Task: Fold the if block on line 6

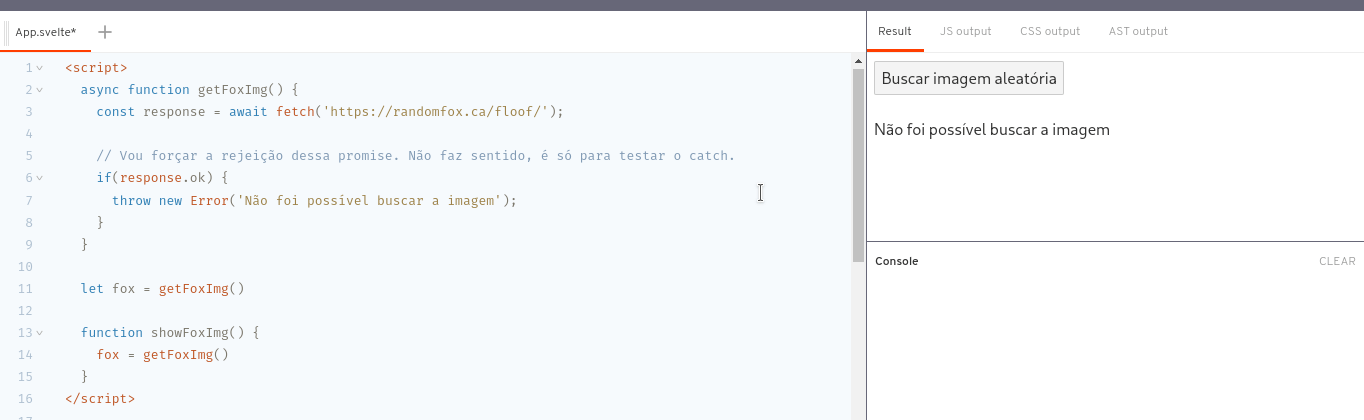Action: click(x=40, y=178)
